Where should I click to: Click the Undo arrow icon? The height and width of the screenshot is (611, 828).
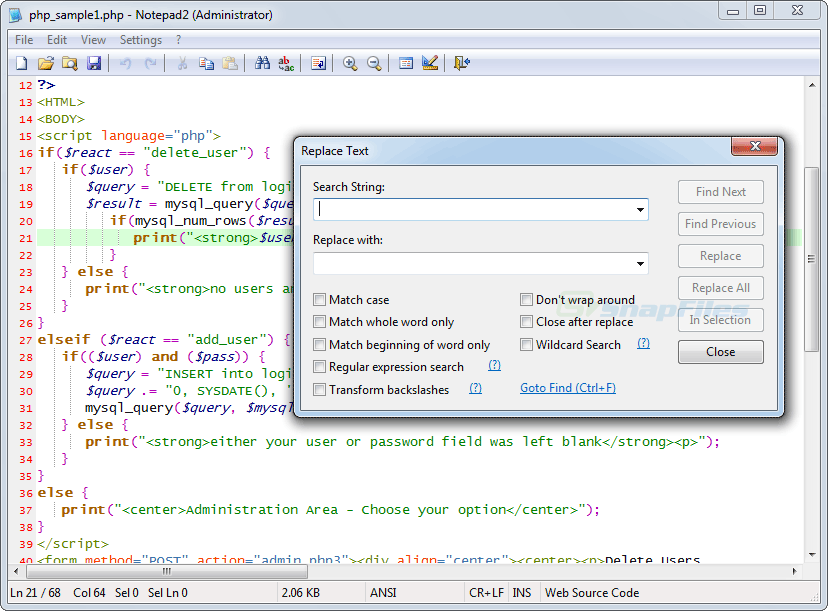(x=126, y=63)
